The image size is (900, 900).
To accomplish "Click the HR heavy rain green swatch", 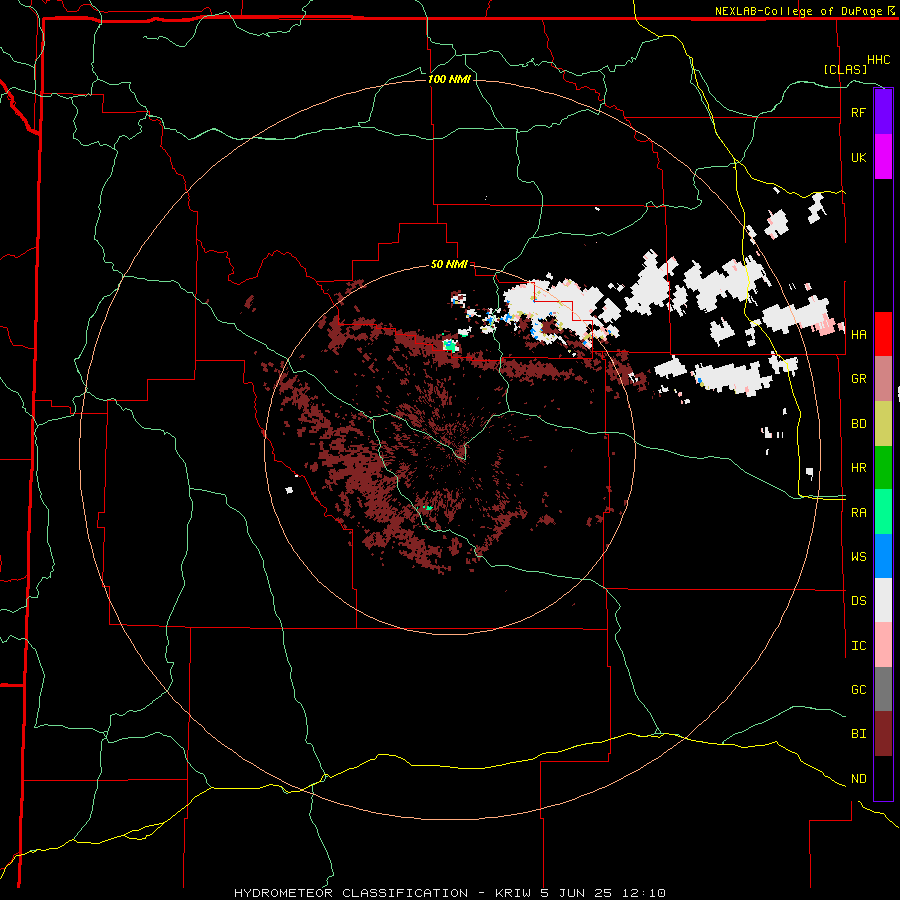I will 883,468.
